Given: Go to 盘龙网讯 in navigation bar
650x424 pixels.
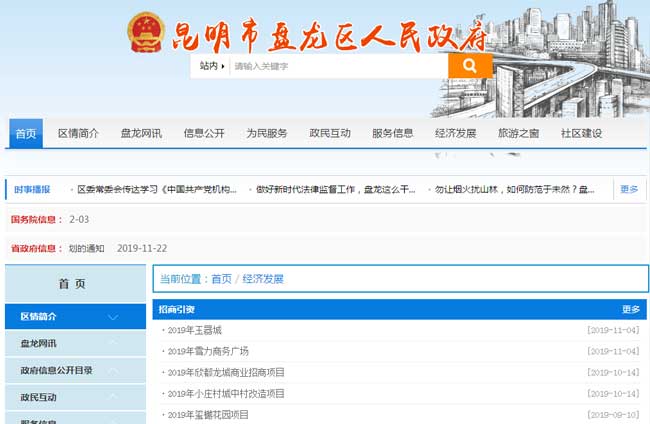Looking at the screenshot, I should (141, 133).
